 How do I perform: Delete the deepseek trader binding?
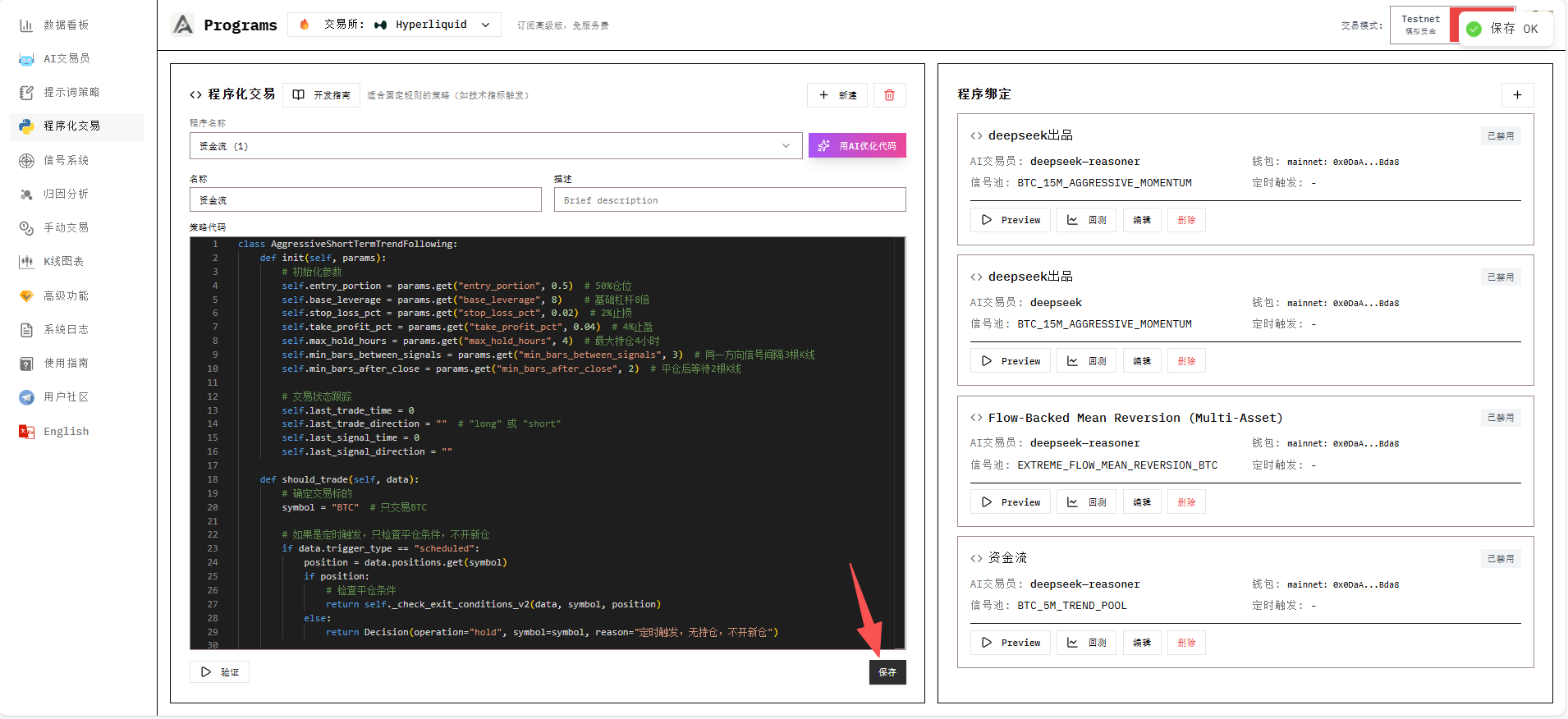(1186, 361)
